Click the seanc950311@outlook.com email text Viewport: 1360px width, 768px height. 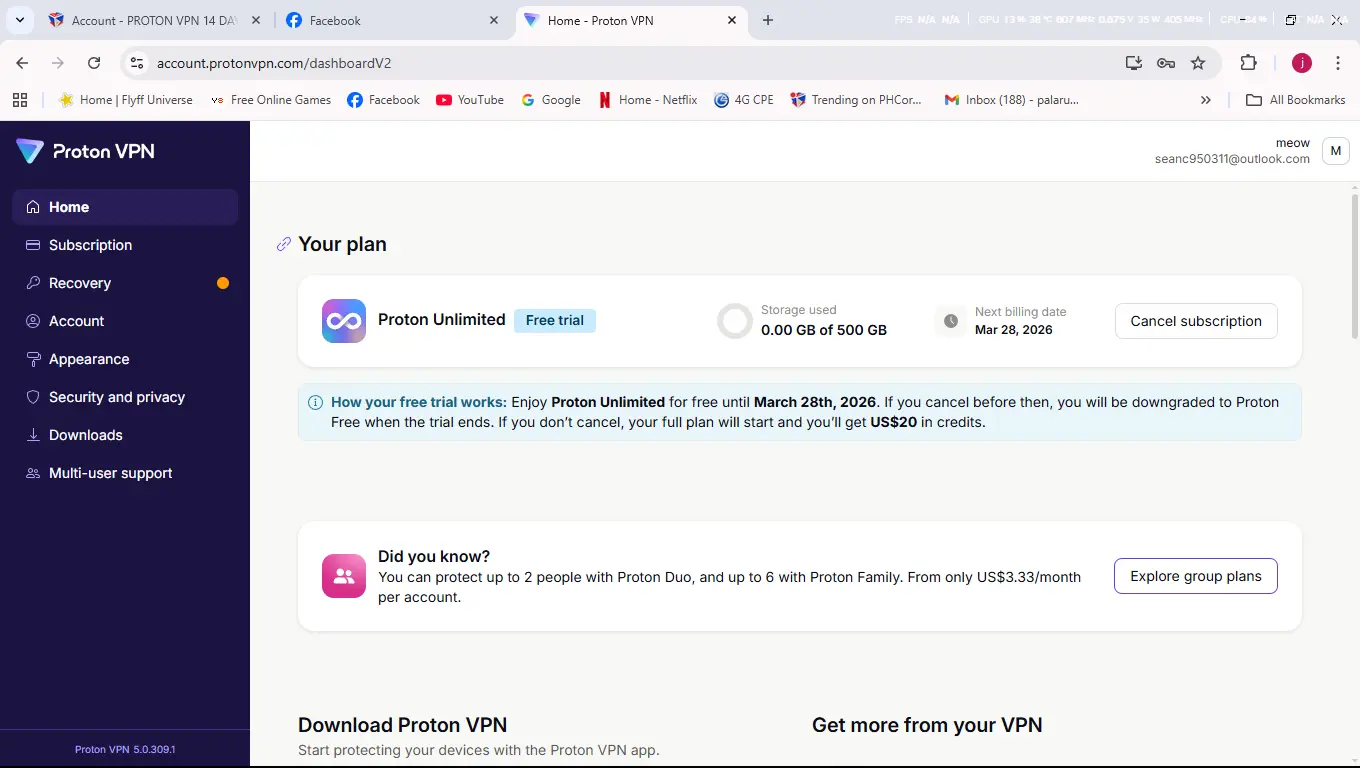(x=1232, y=159)
